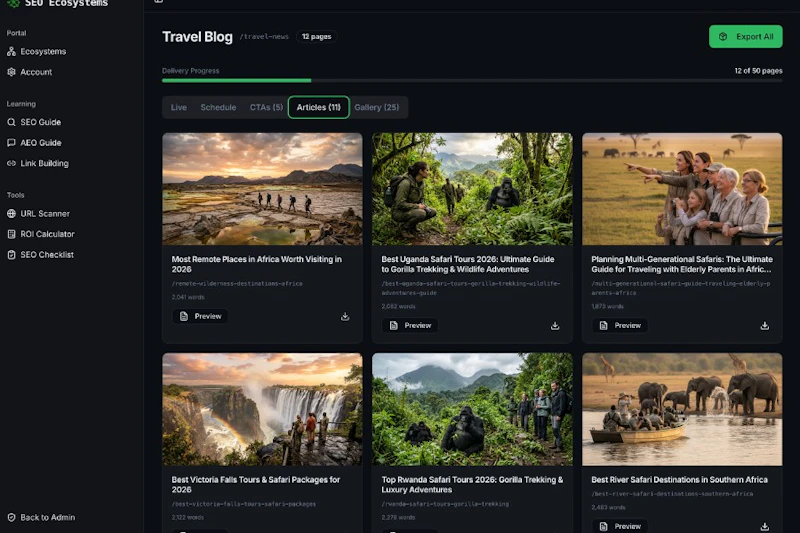Click the SEO Guide magnifier icon
The image size is (800, 533).
coord(11,122)
